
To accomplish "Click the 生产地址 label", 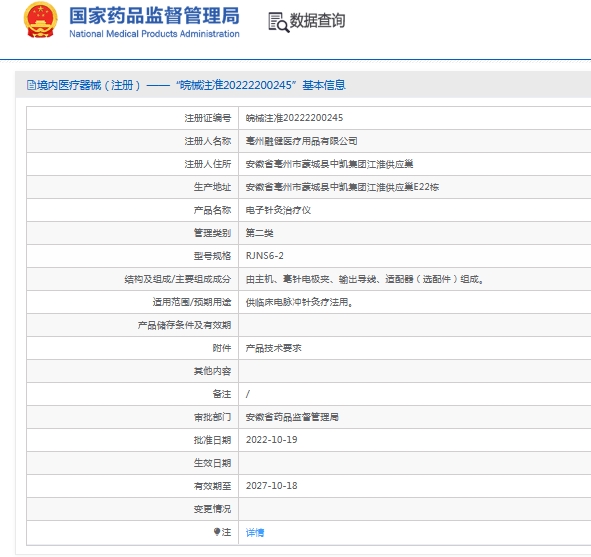I will click(x=212, y=187).
